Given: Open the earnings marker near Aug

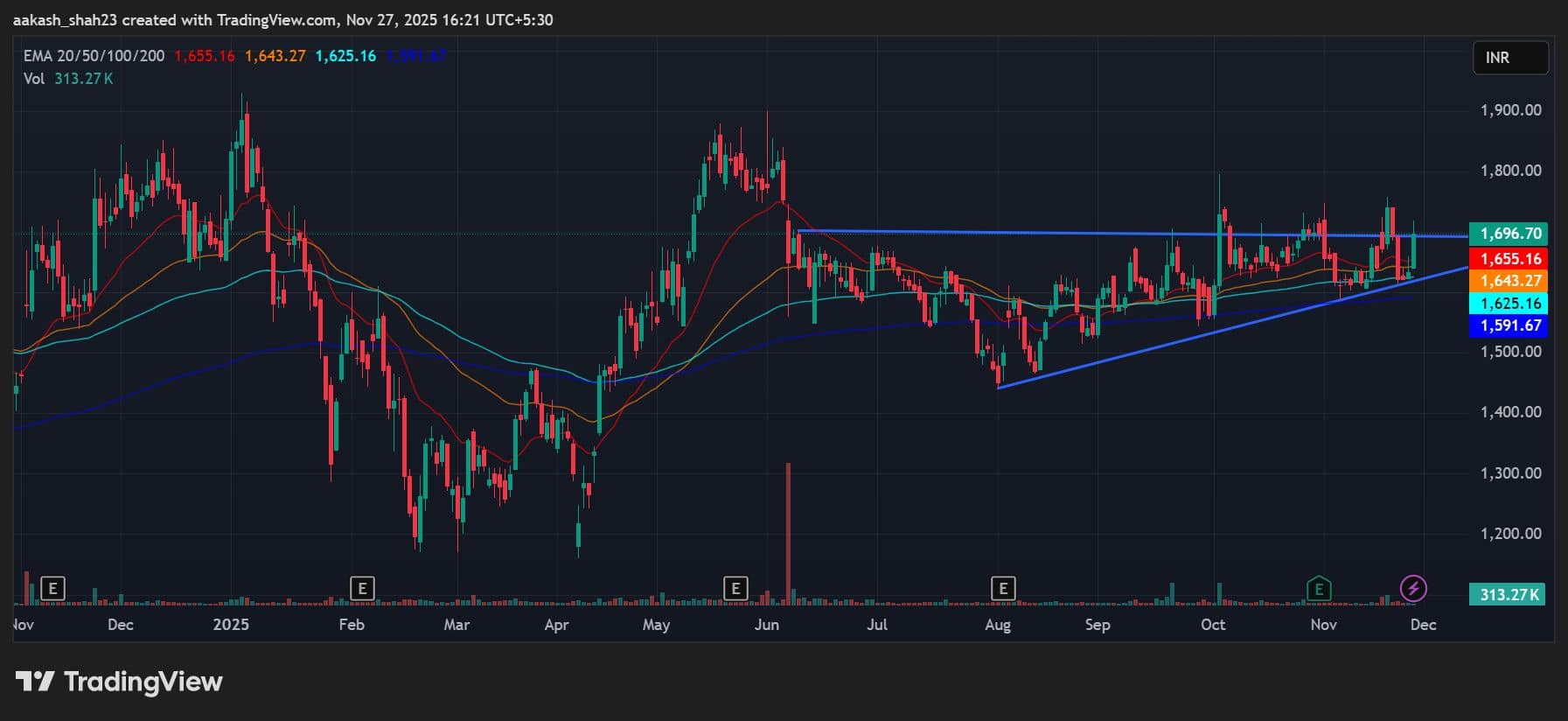Looking at the screenshot, I should pos(1002,589).
